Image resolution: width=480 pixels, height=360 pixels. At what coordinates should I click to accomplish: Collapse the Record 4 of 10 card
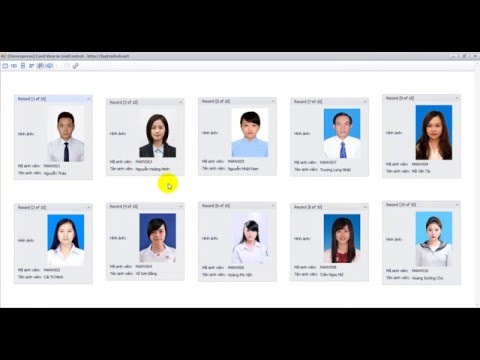[181, 207]
